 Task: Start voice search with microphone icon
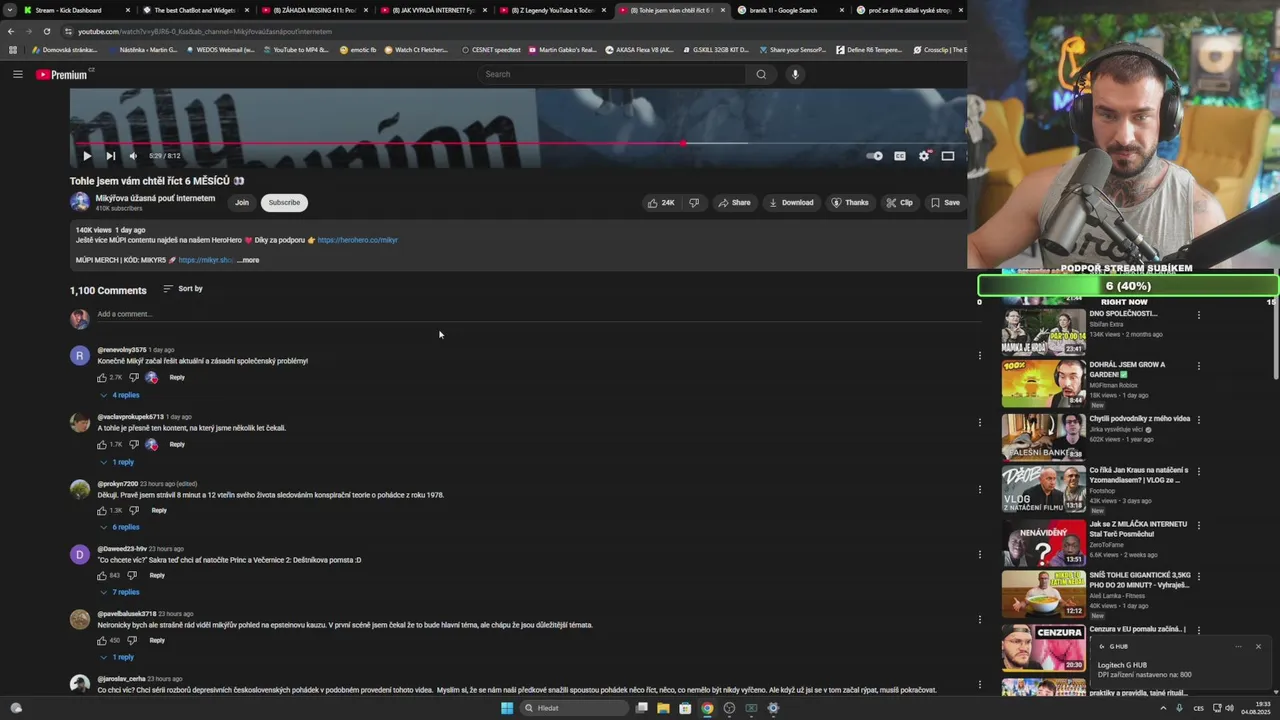click(795, 74)
